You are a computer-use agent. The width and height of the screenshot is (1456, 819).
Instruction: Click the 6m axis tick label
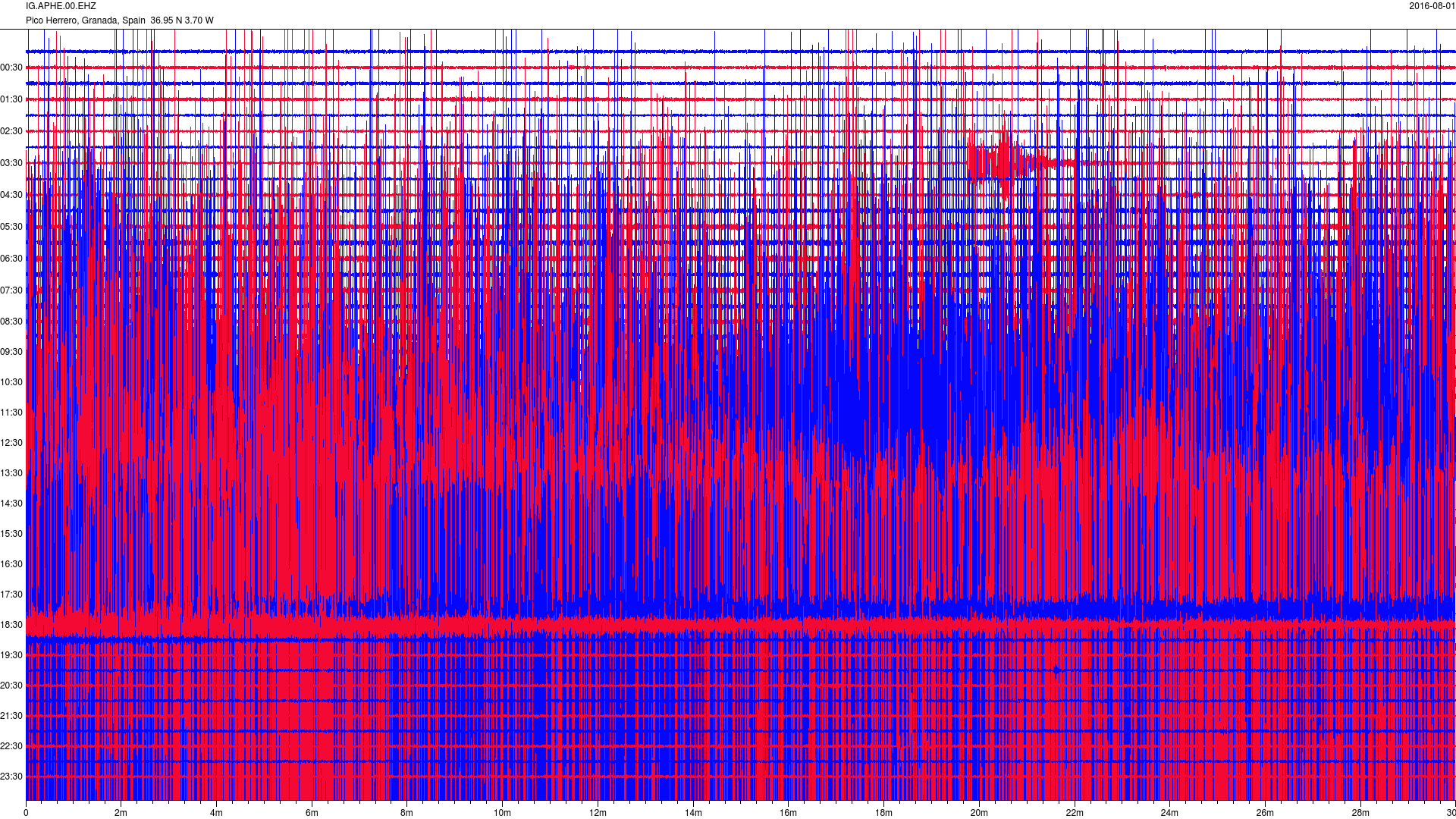(x=312, y=813)
